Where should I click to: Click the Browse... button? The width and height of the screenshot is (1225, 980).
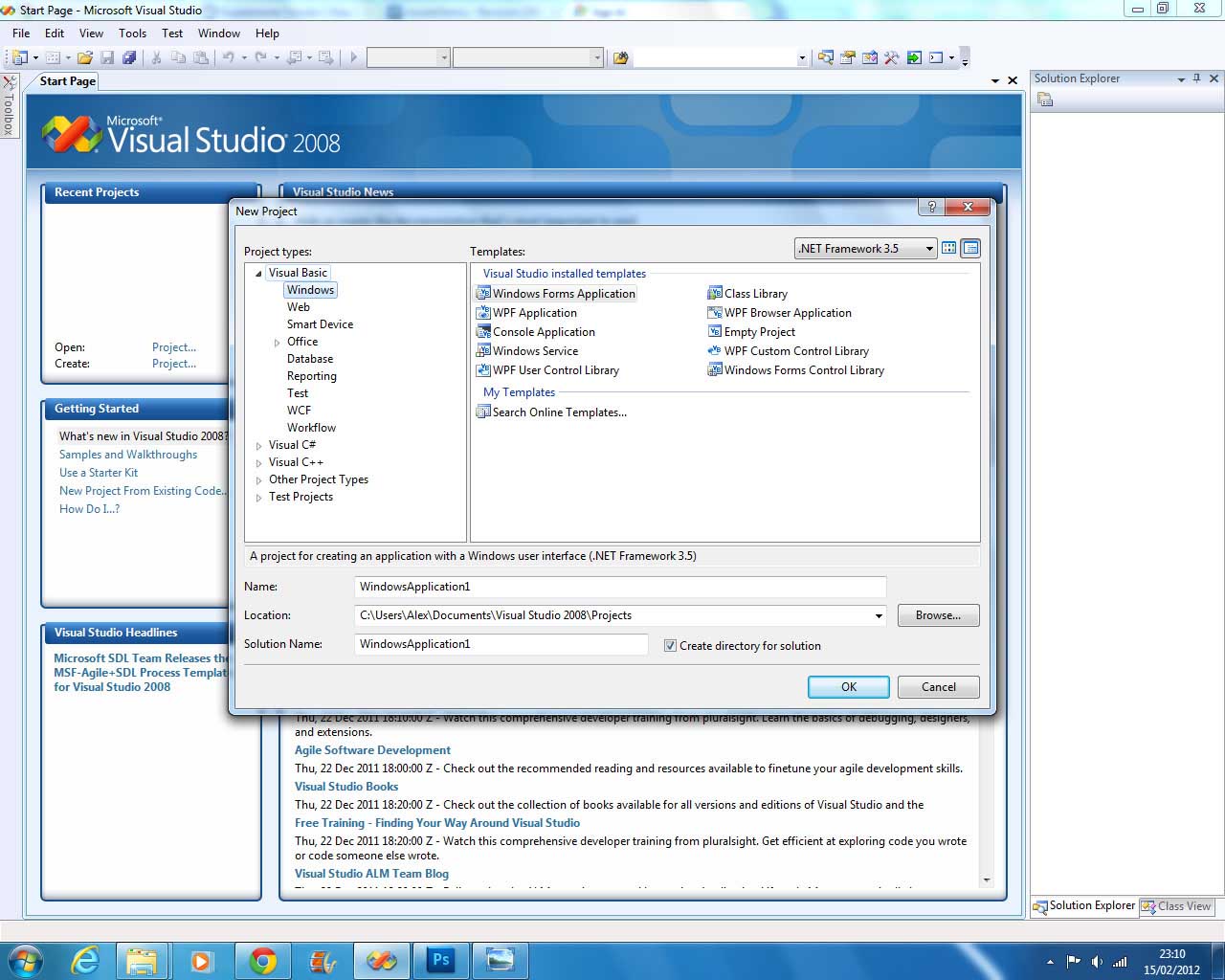tap(938, 615)
